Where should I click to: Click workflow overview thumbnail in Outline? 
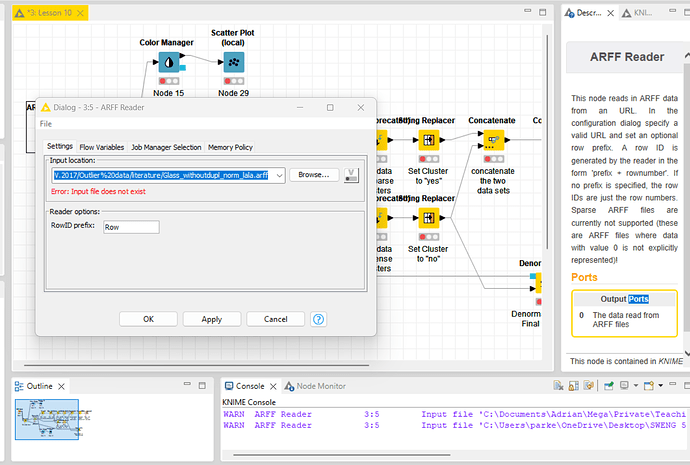click(47, 419)
